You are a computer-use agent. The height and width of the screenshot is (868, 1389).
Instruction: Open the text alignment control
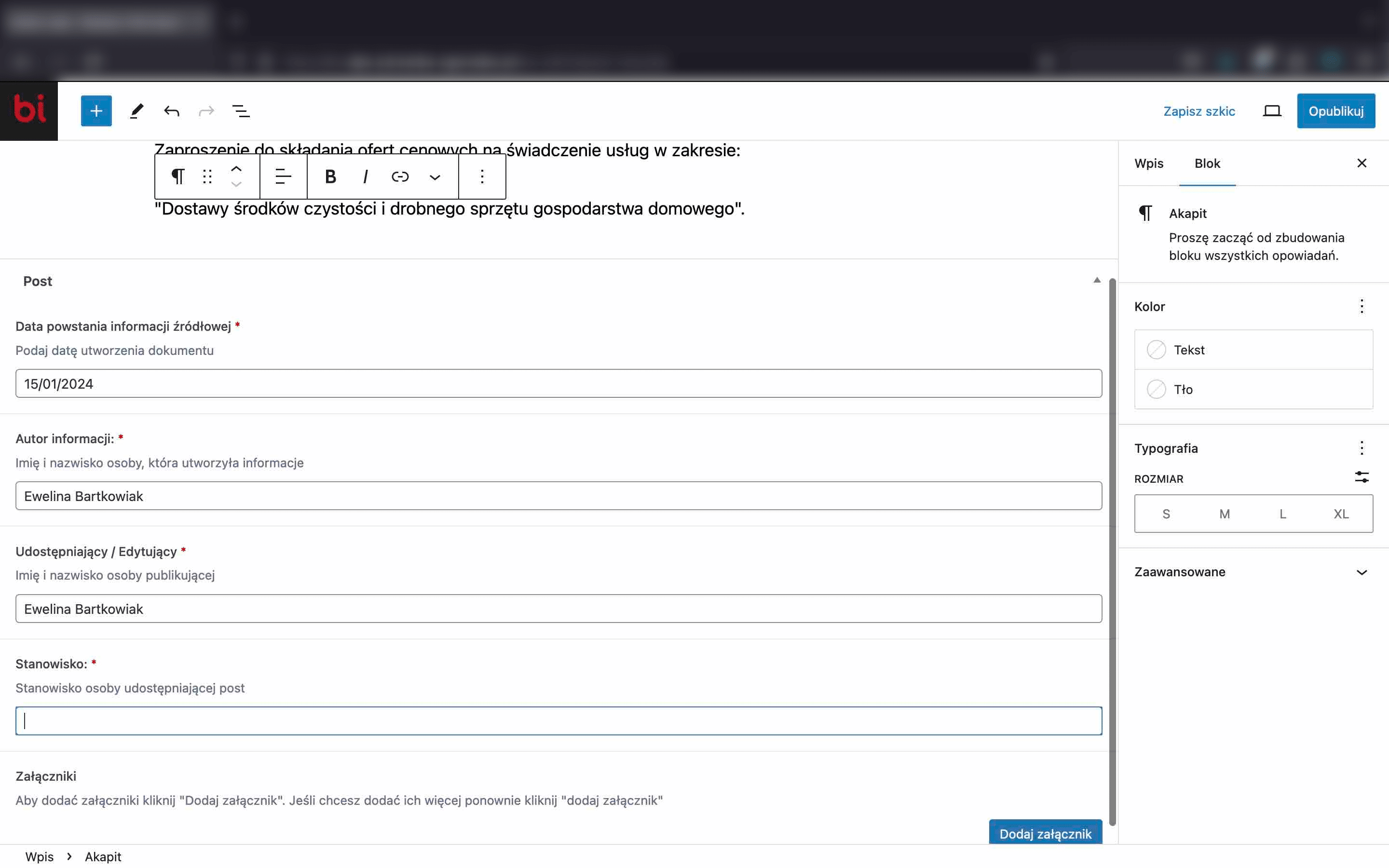click(284, 176)
